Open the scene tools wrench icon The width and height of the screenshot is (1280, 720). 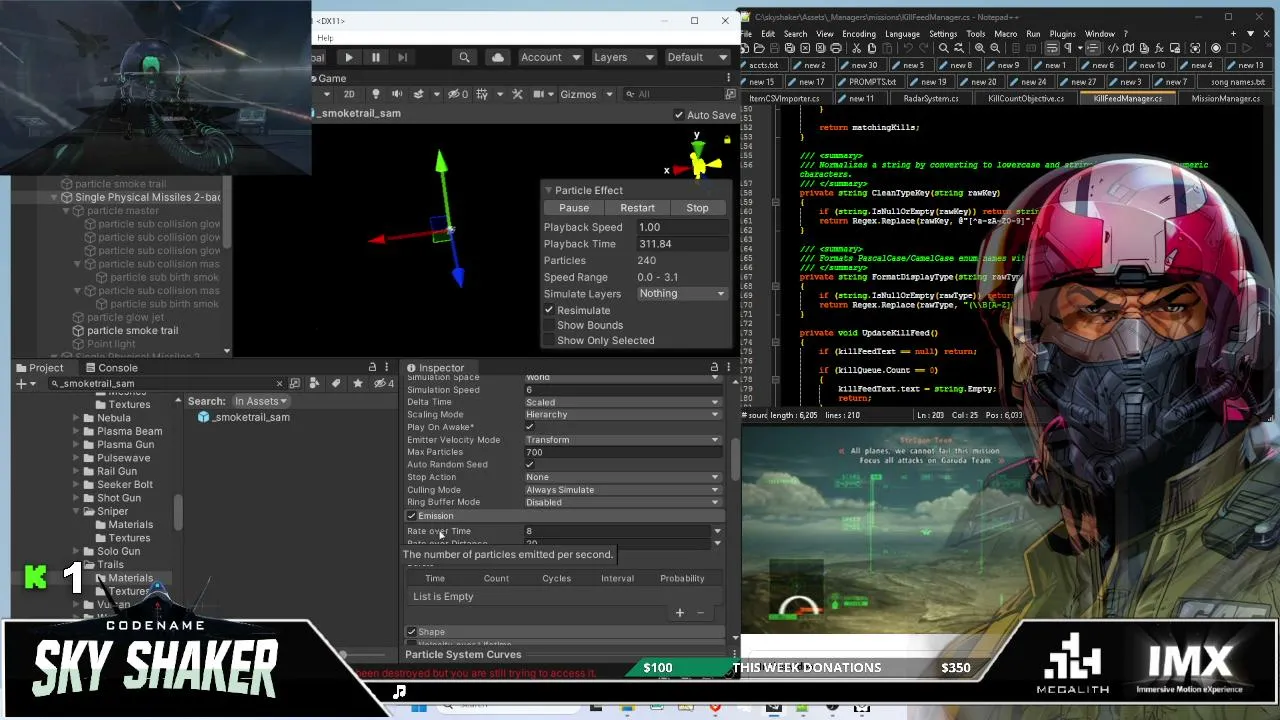(517, 94)
